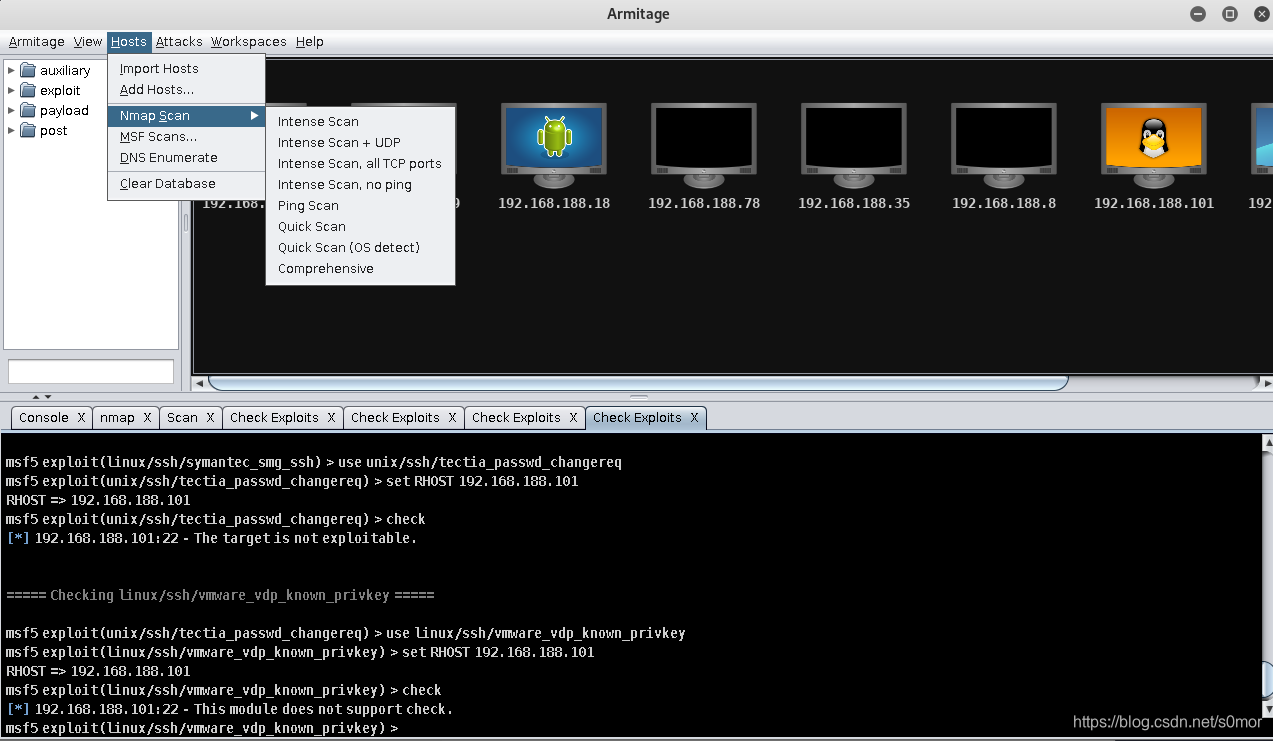Screen dimensions: 1273x741
Task: Click the vertical scrollbar thumb of the console output
Action: coord(1267,680)
